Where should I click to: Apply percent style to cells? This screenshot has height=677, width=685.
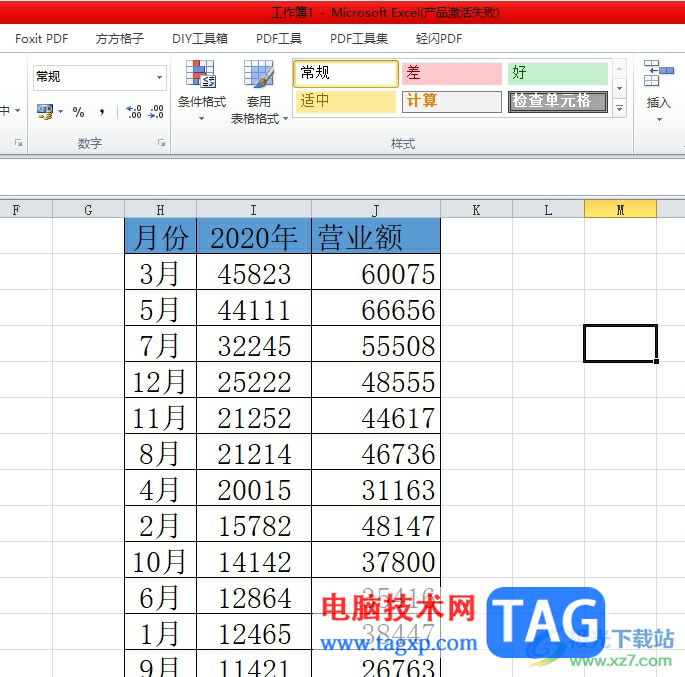pos(79,112)
